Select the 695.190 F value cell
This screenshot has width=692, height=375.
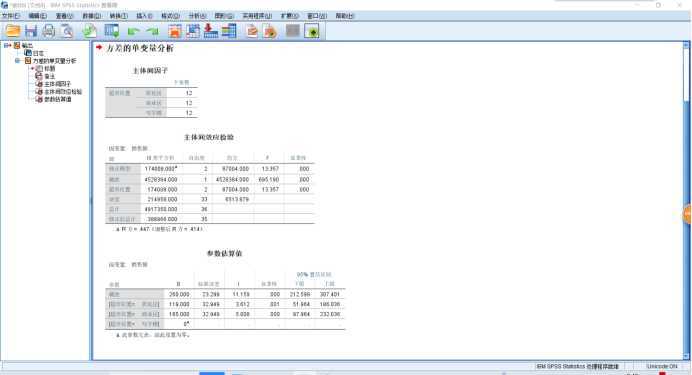269,180
